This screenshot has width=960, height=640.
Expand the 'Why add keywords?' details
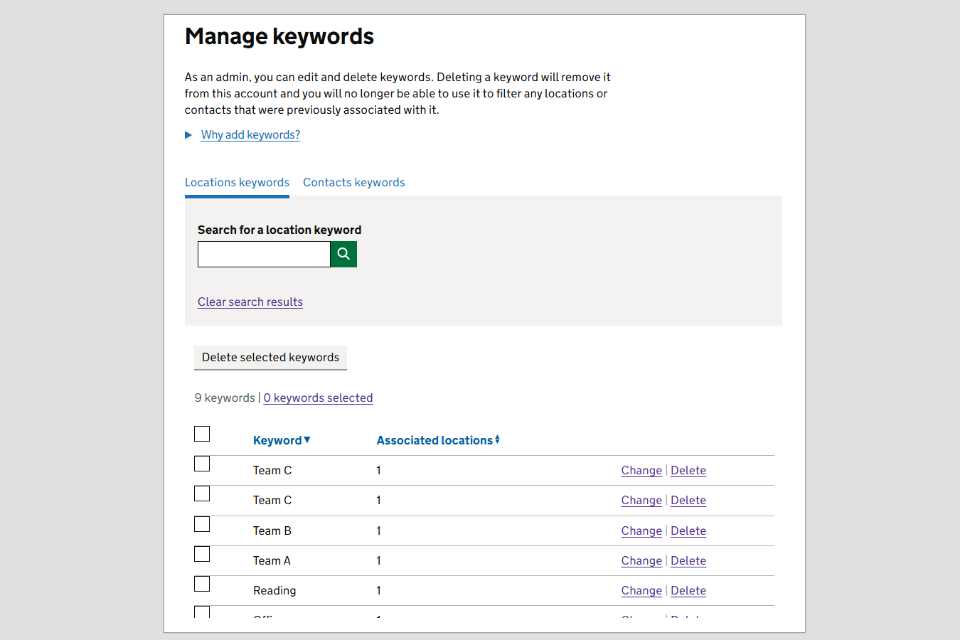coord(250,135)
